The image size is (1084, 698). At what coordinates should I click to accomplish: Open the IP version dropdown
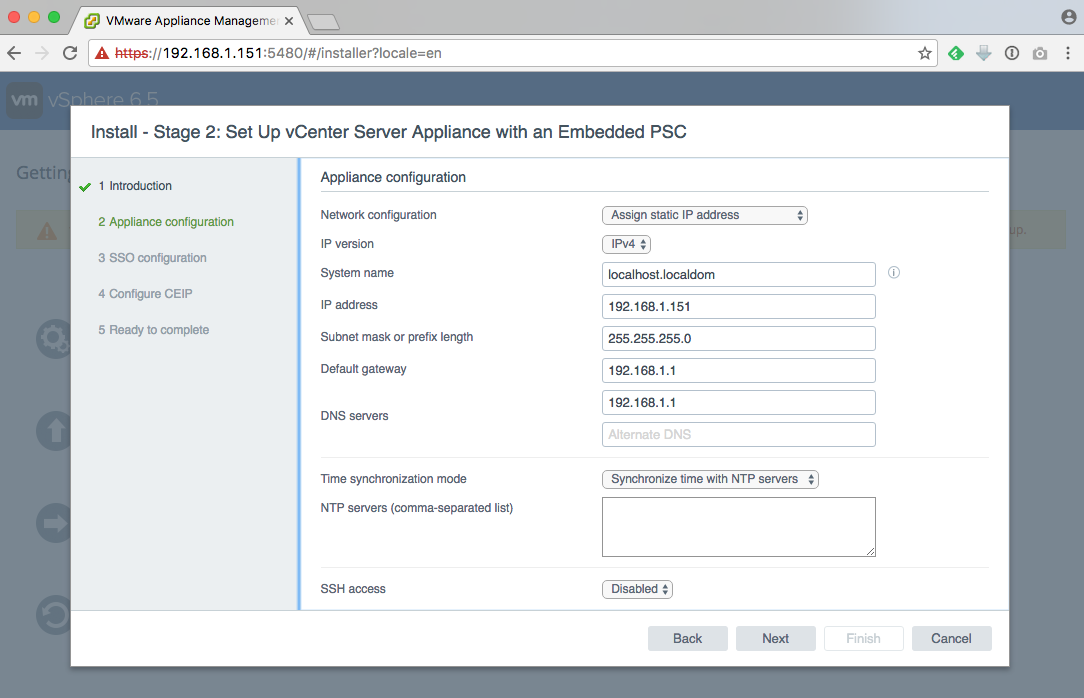[626, 244]
